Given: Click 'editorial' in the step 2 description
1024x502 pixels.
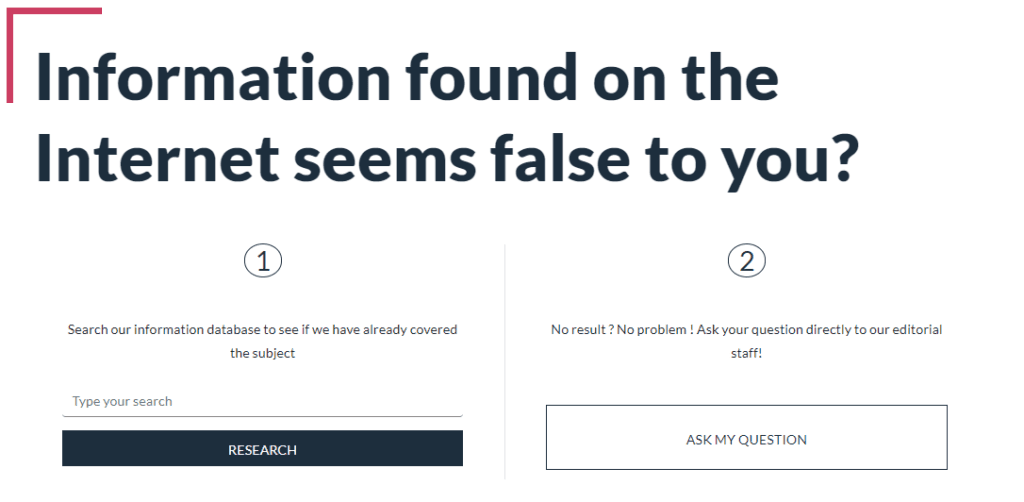Looking at the screenshot, I should [917, 329].
